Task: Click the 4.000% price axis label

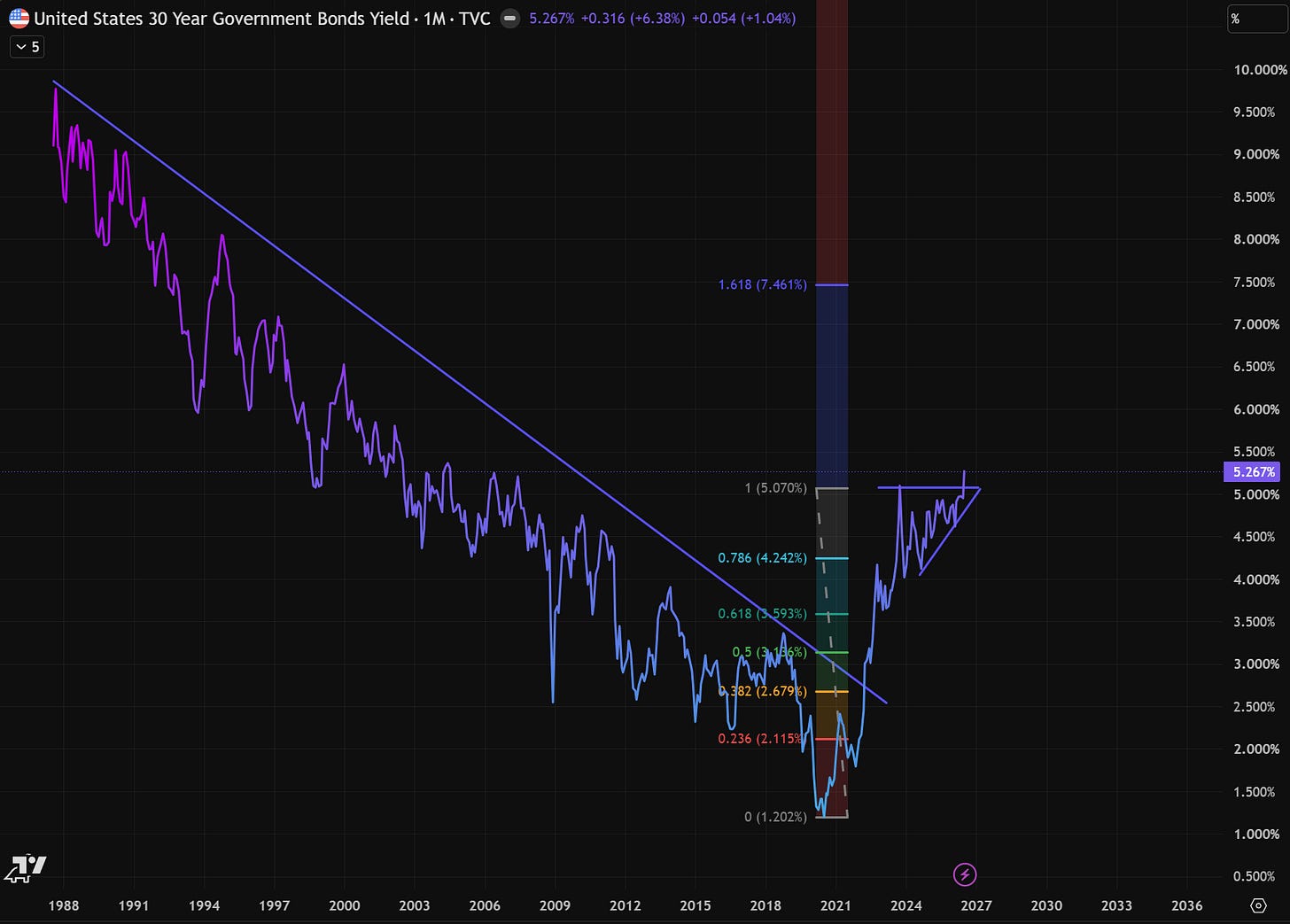Action: [1256, 579]
